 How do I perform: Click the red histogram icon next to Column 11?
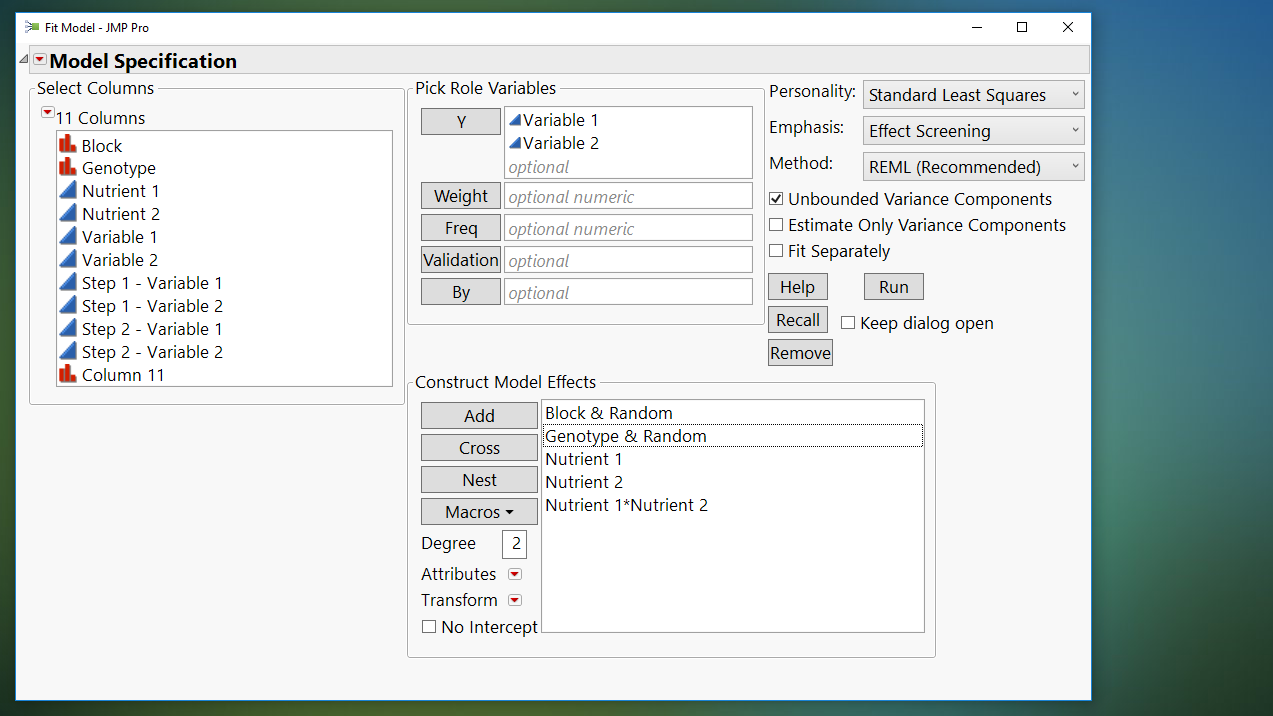68,374
